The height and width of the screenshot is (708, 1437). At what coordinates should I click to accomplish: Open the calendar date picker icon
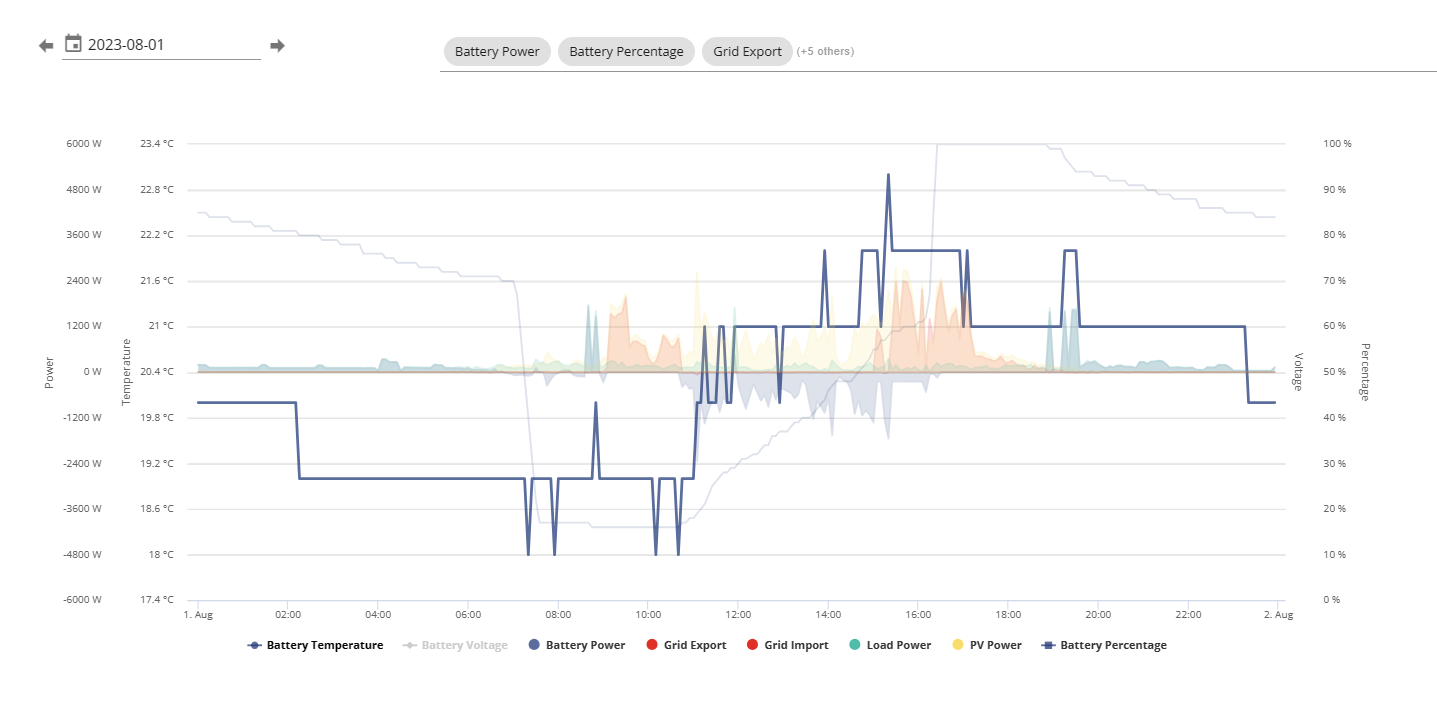click(73, 43)
